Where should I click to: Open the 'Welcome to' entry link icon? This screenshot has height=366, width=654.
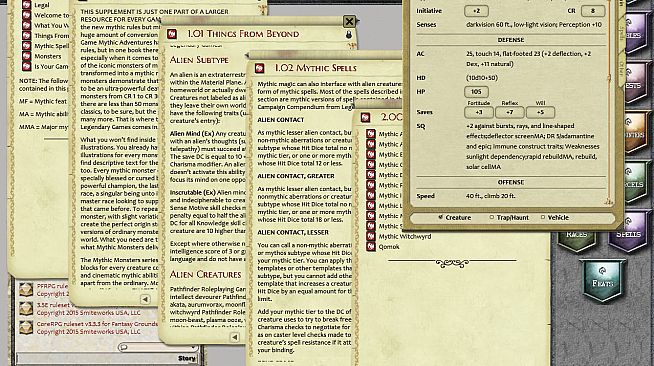[26, 15]
